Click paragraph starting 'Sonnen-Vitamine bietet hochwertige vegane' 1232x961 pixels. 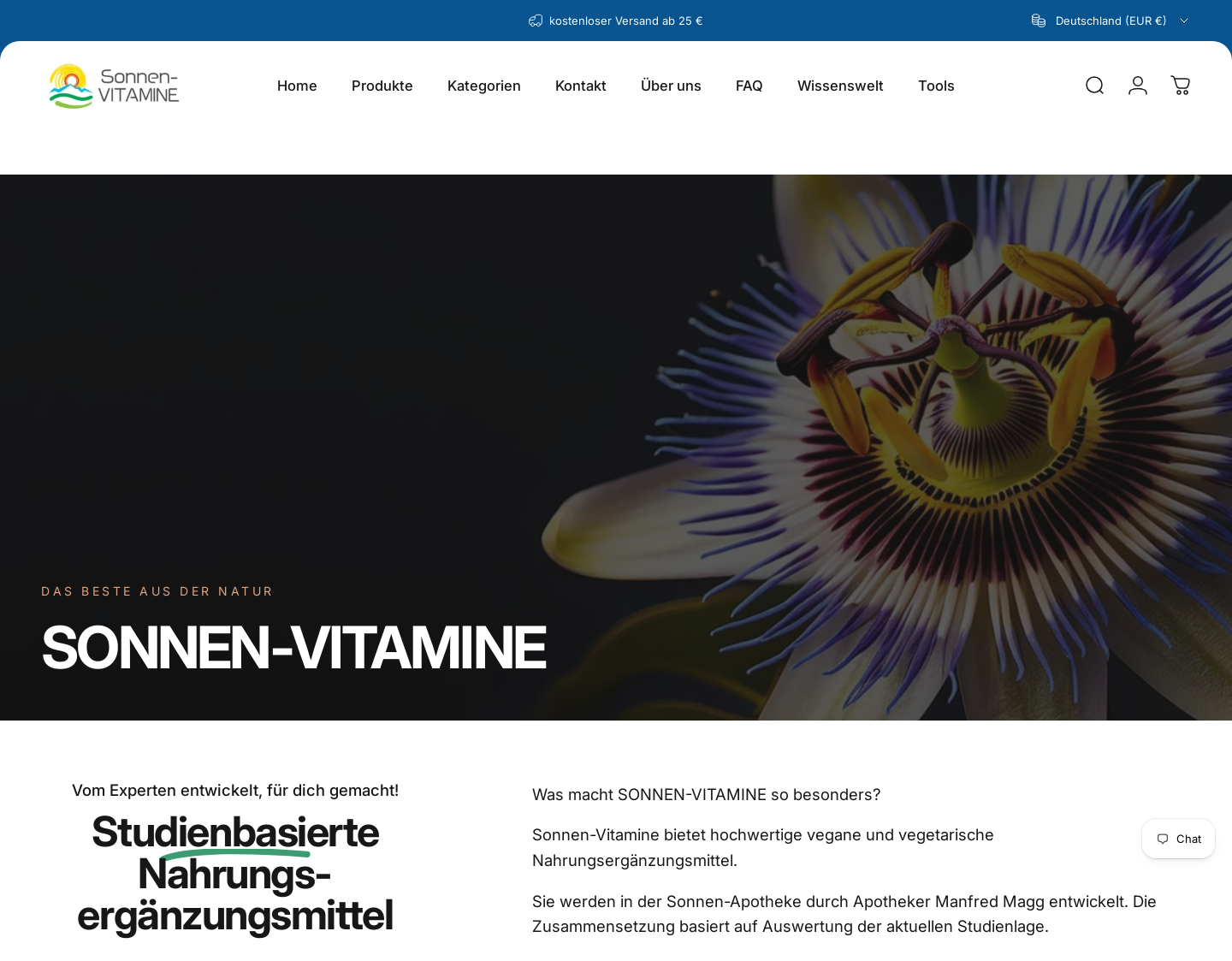click(763, 847)
